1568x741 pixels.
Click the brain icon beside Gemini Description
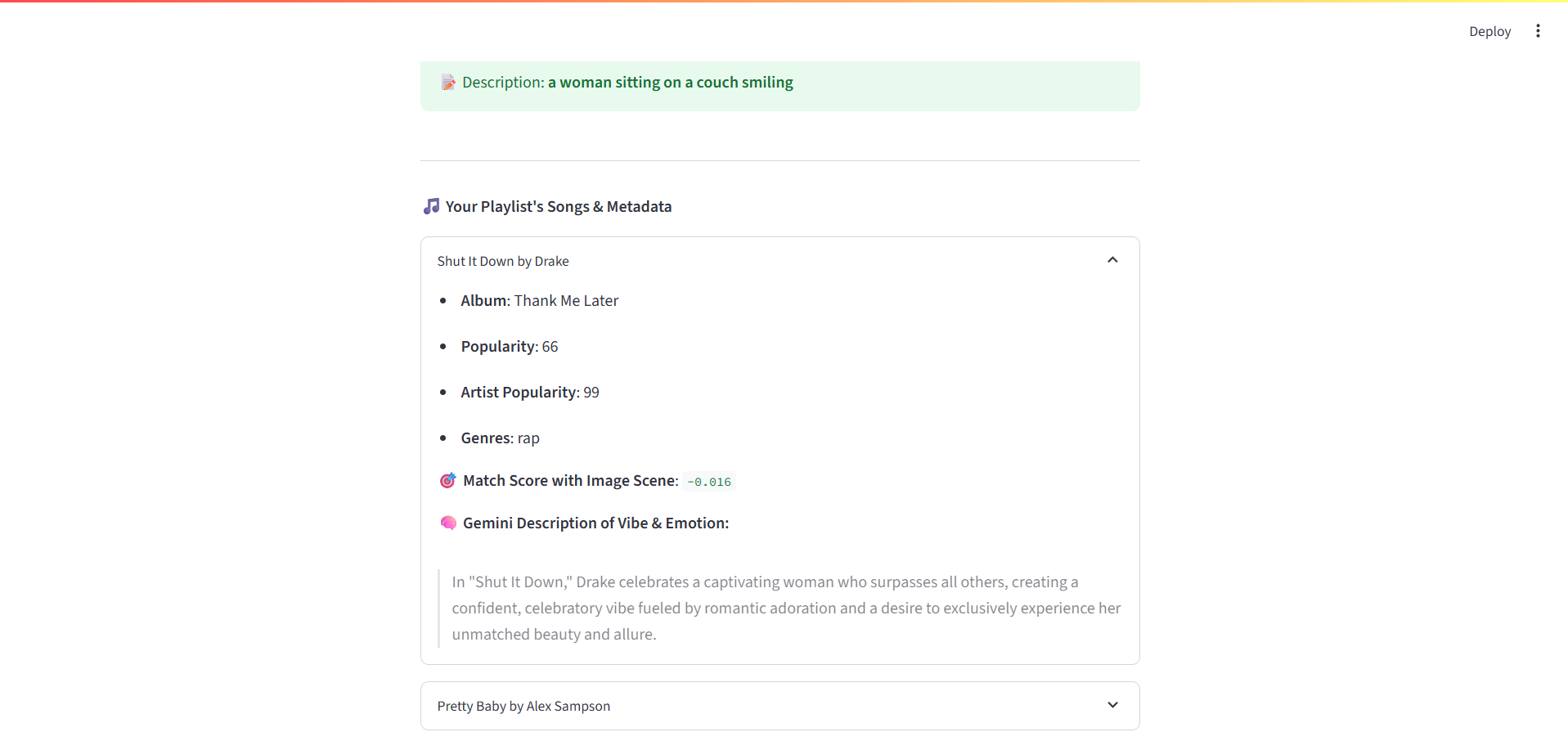[x=448, y=523]
